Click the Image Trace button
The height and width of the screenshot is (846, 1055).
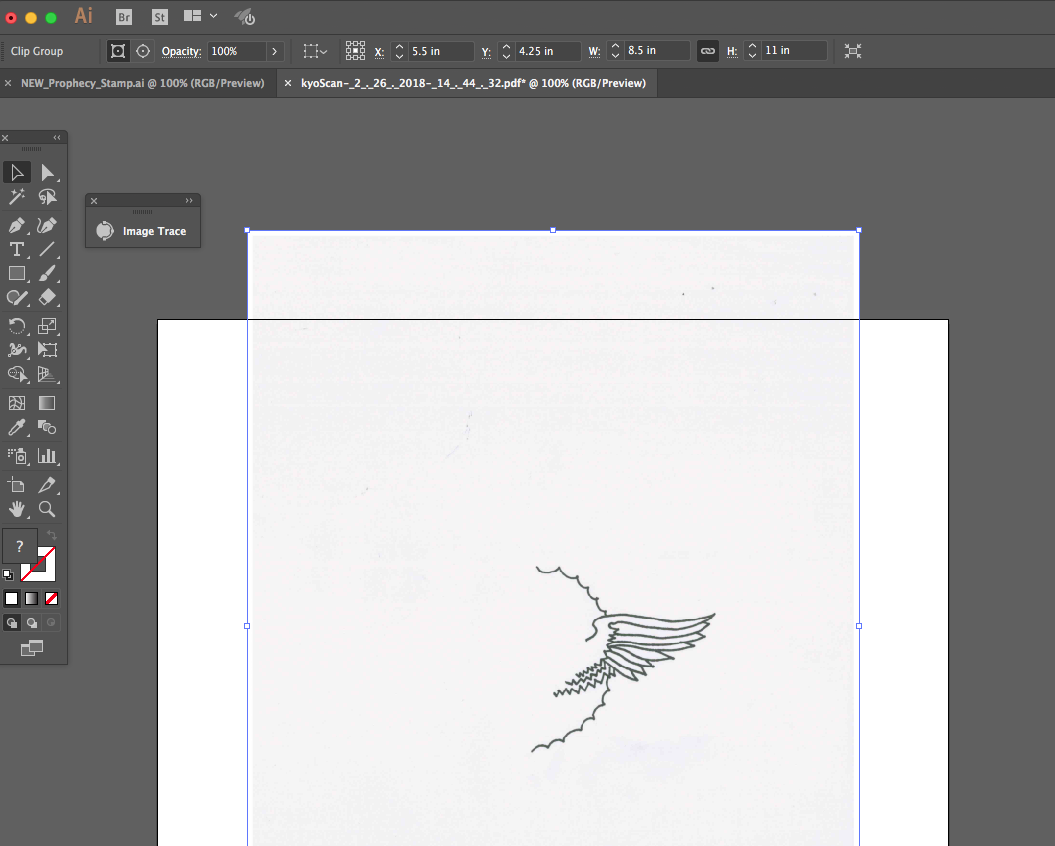142,231
